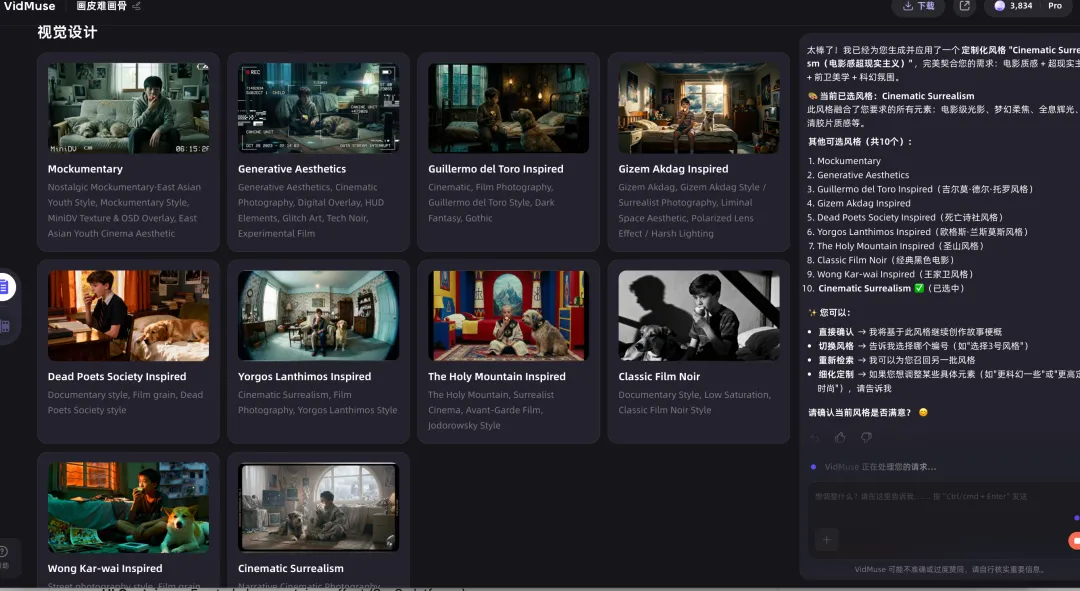Screen dimensions: 1080x591
Task: Click the reply arrow icon under the chat message
Action: (815, 437)
